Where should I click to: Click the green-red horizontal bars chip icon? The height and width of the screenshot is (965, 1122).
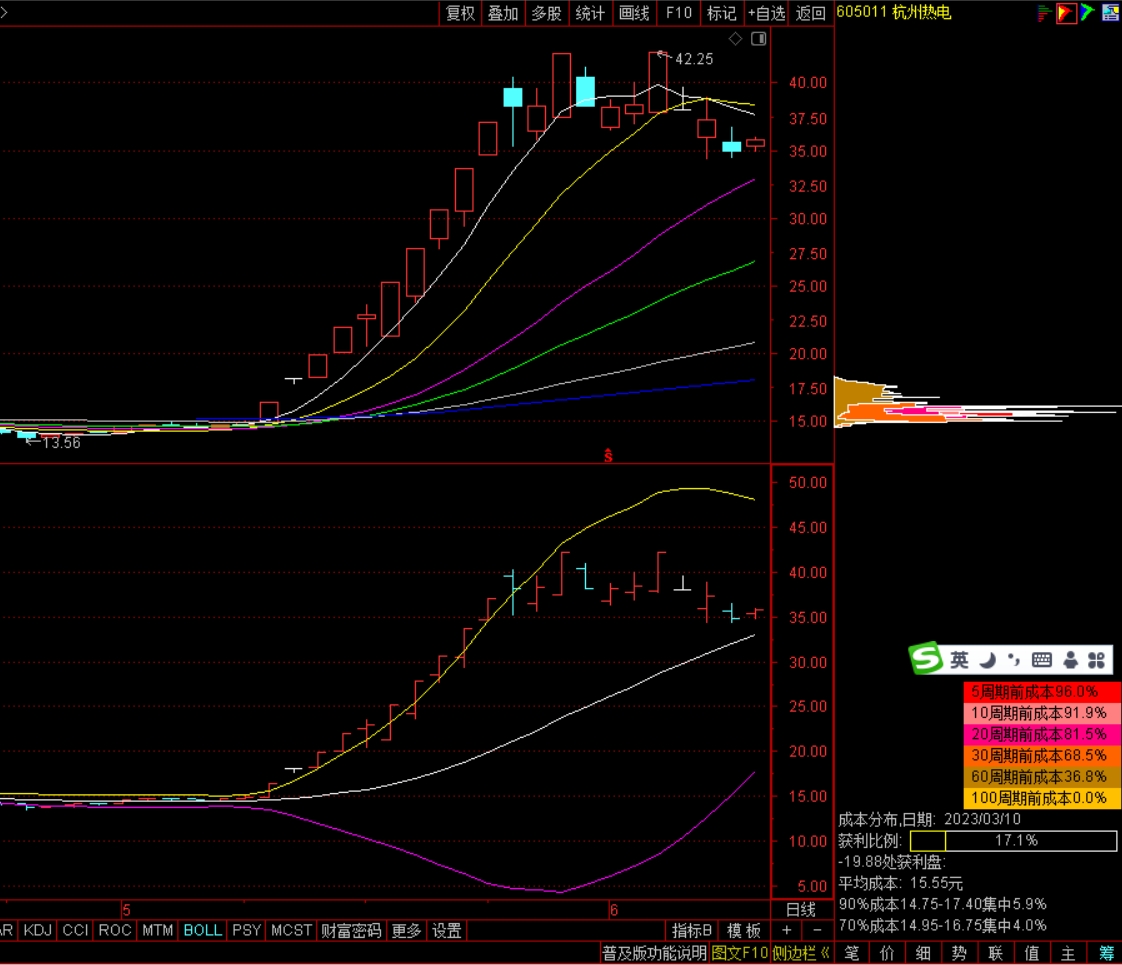[1045, 13]
